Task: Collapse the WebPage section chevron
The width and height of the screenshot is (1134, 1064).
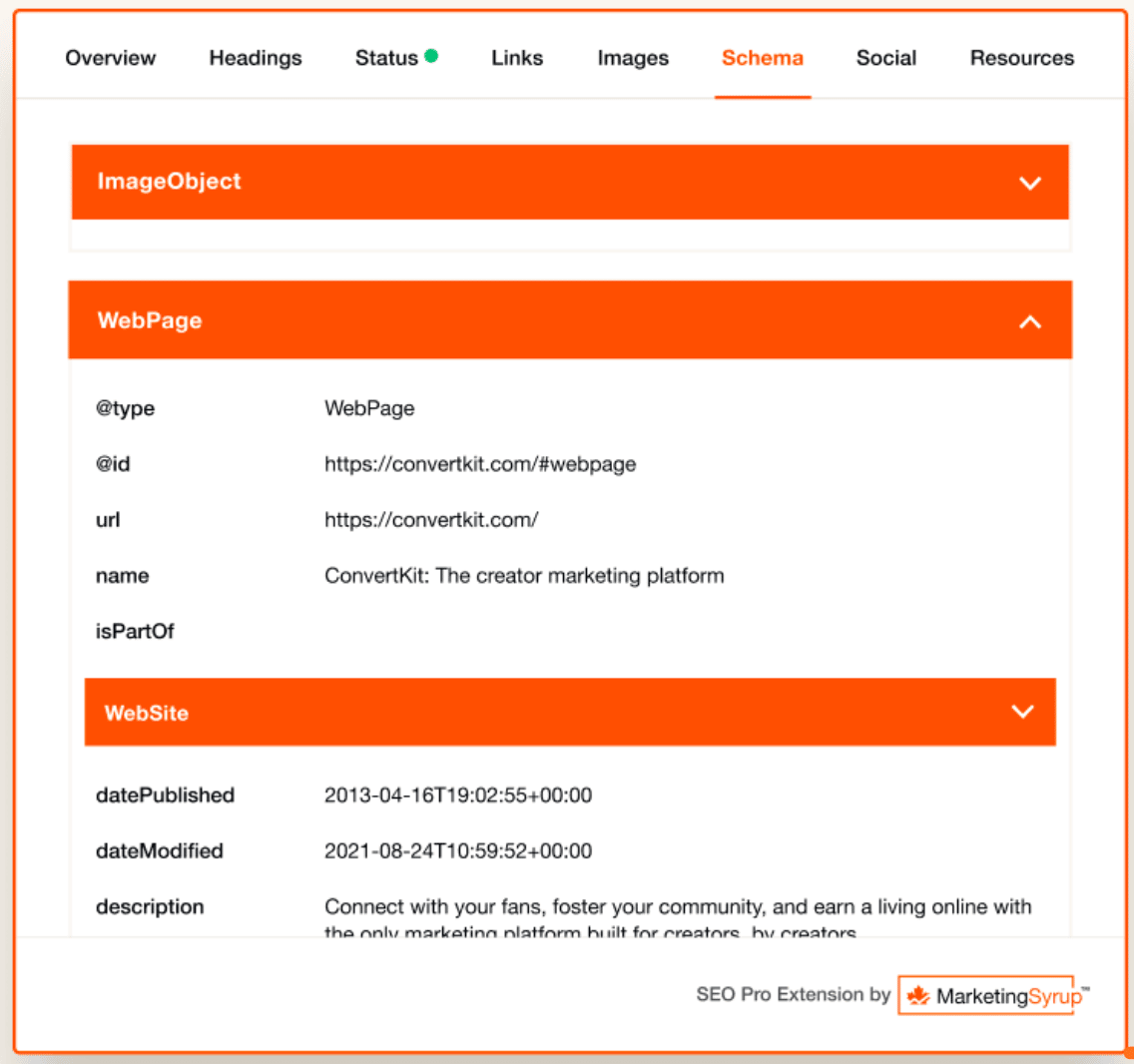Action: (x=1030, y=321)
